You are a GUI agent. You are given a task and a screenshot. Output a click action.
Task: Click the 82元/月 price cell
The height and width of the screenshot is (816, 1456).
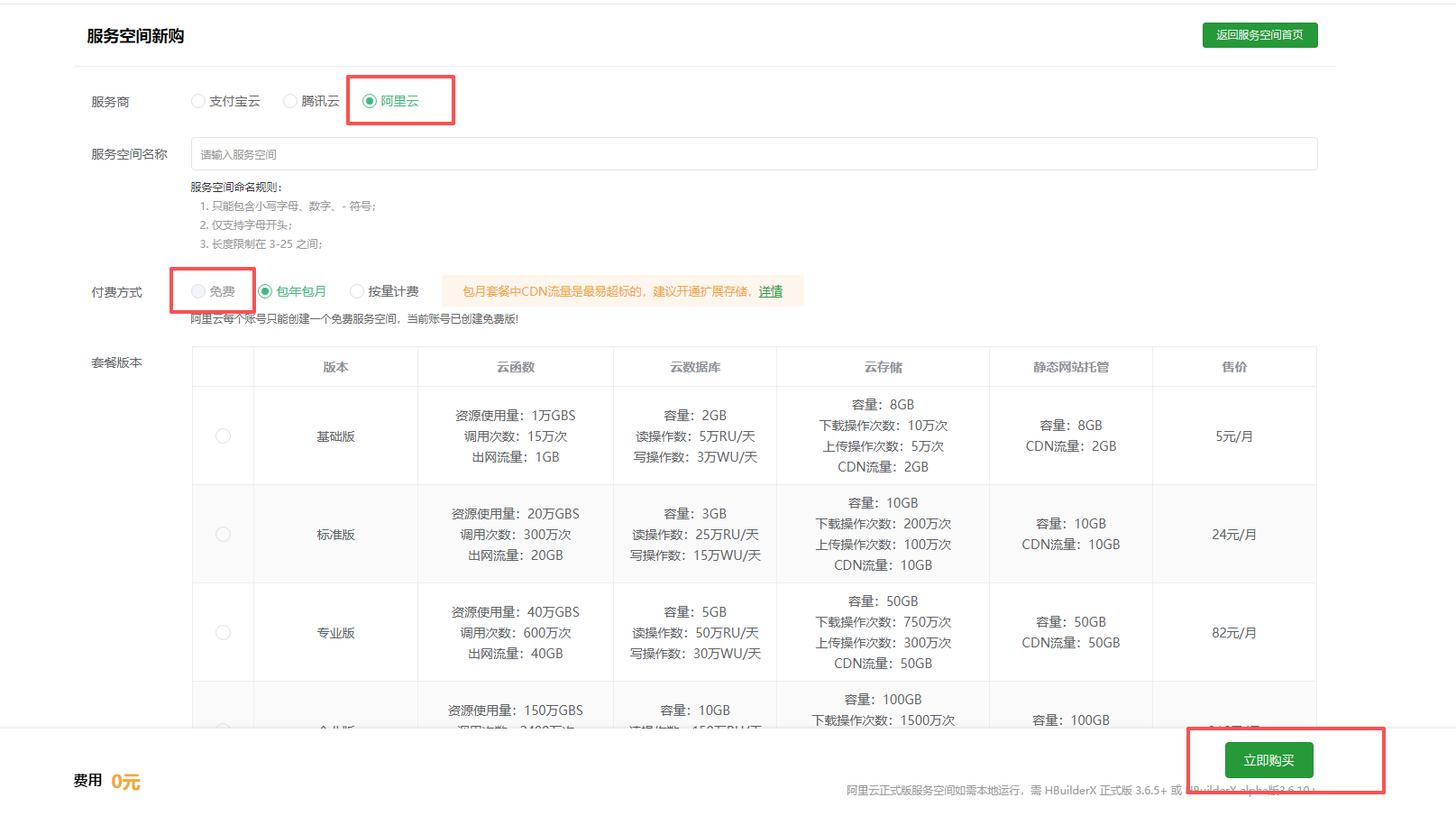(1233, 633)
